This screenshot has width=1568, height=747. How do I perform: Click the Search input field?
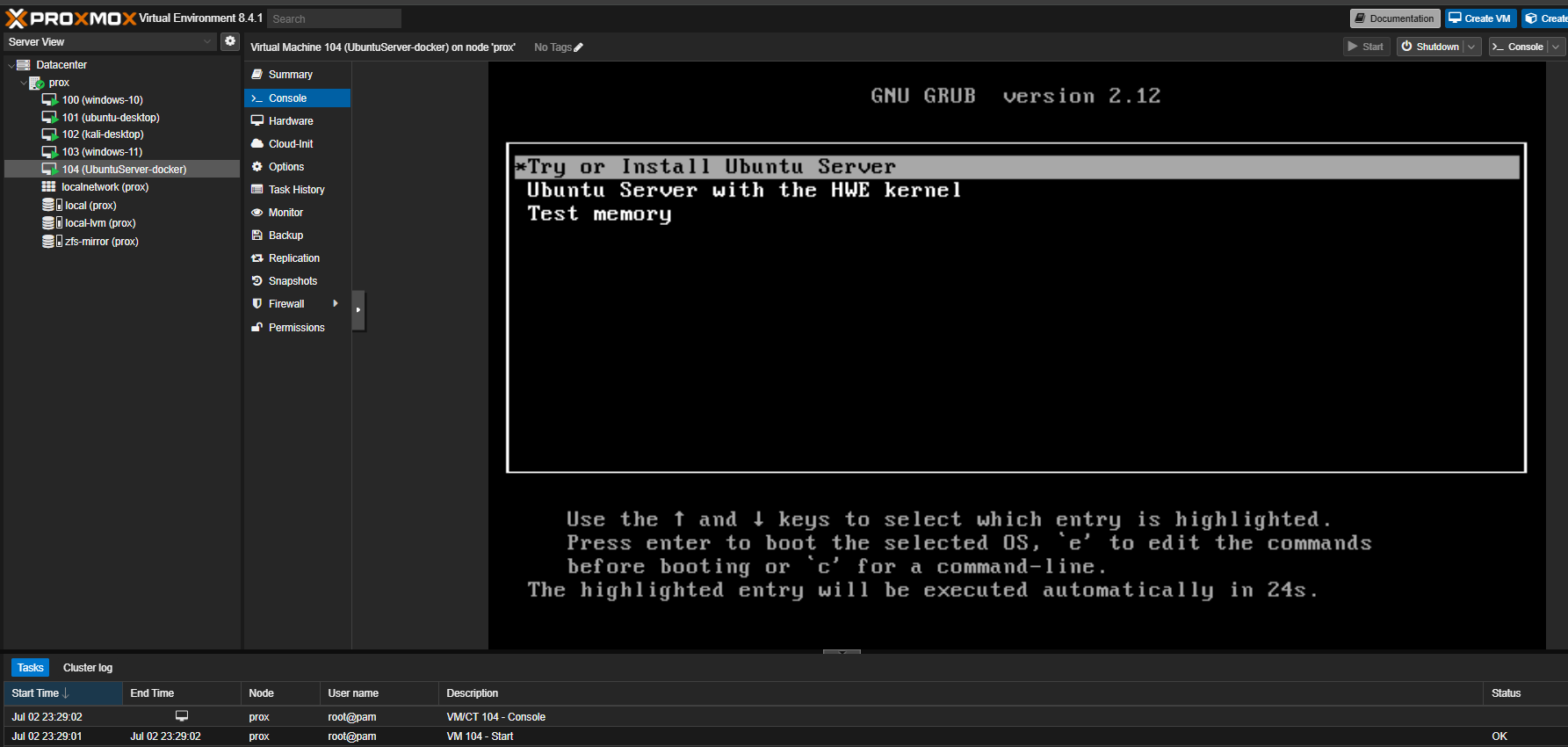[x=334, y=18]
